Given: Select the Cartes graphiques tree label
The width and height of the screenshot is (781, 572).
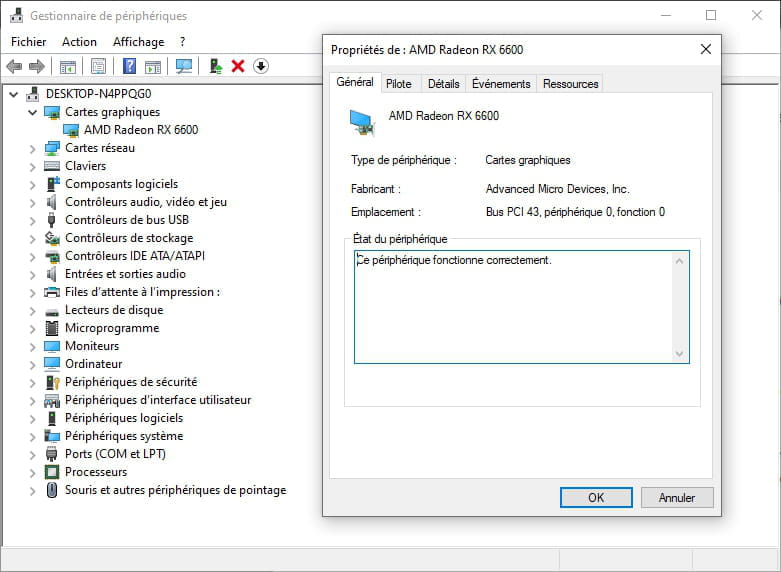Looking at the screenshot, I should (113, 112).
